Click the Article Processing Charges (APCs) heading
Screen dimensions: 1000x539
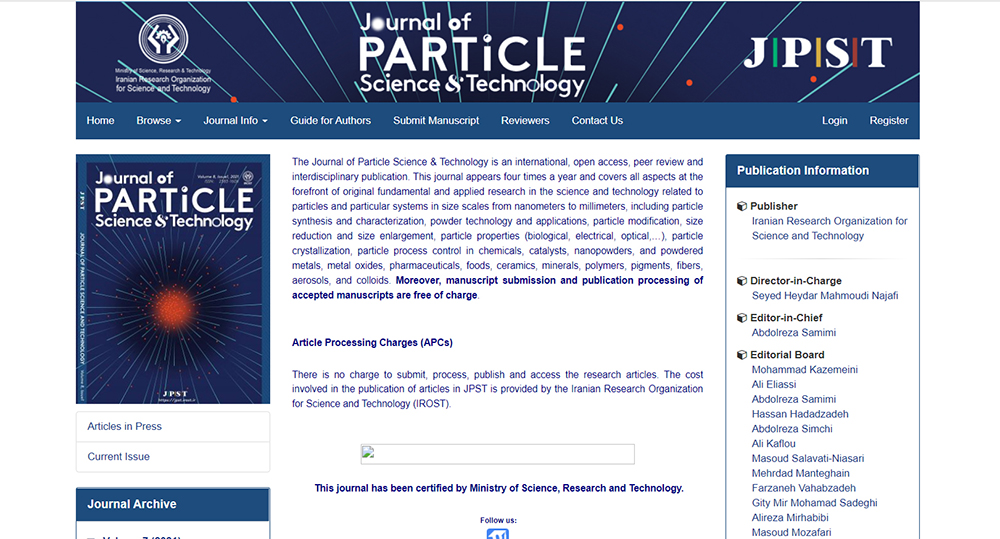[372, 343]
